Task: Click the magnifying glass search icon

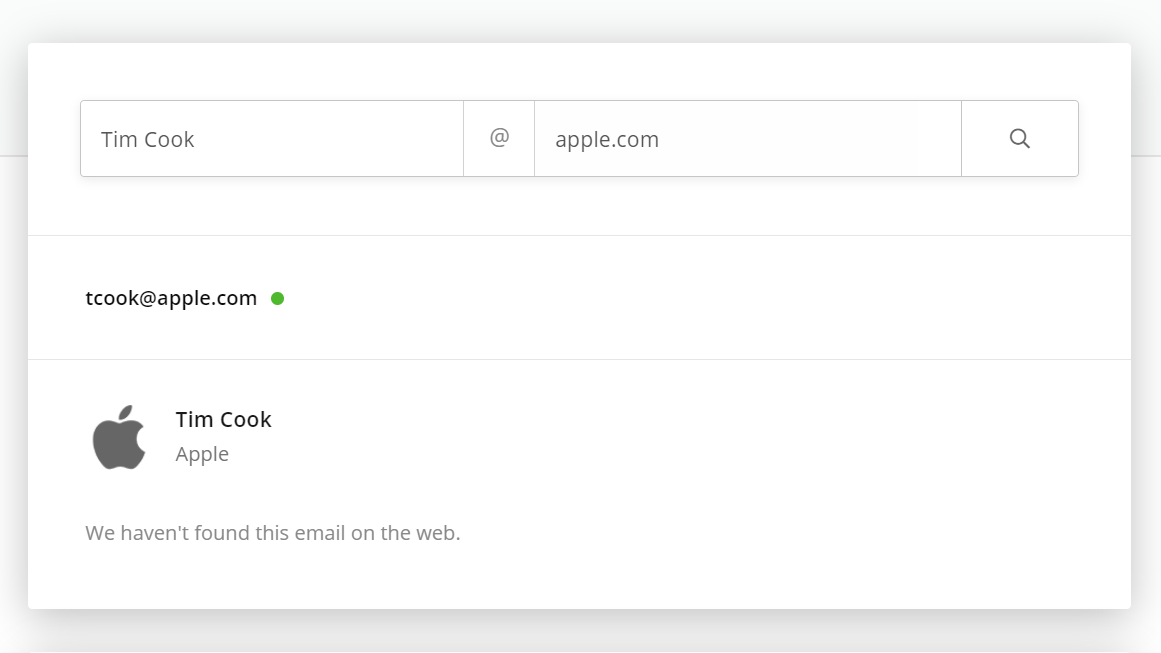Action: [x=1020, y=138]
